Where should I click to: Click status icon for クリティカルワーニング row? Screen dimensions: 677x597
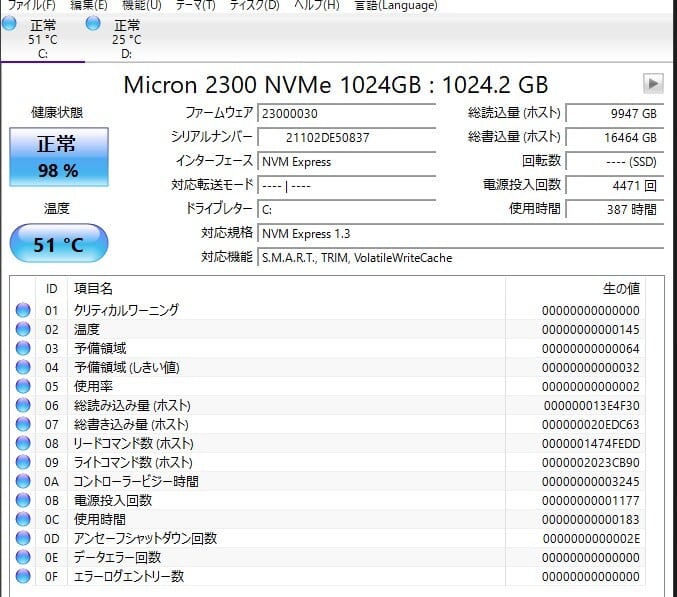point(23,310)
